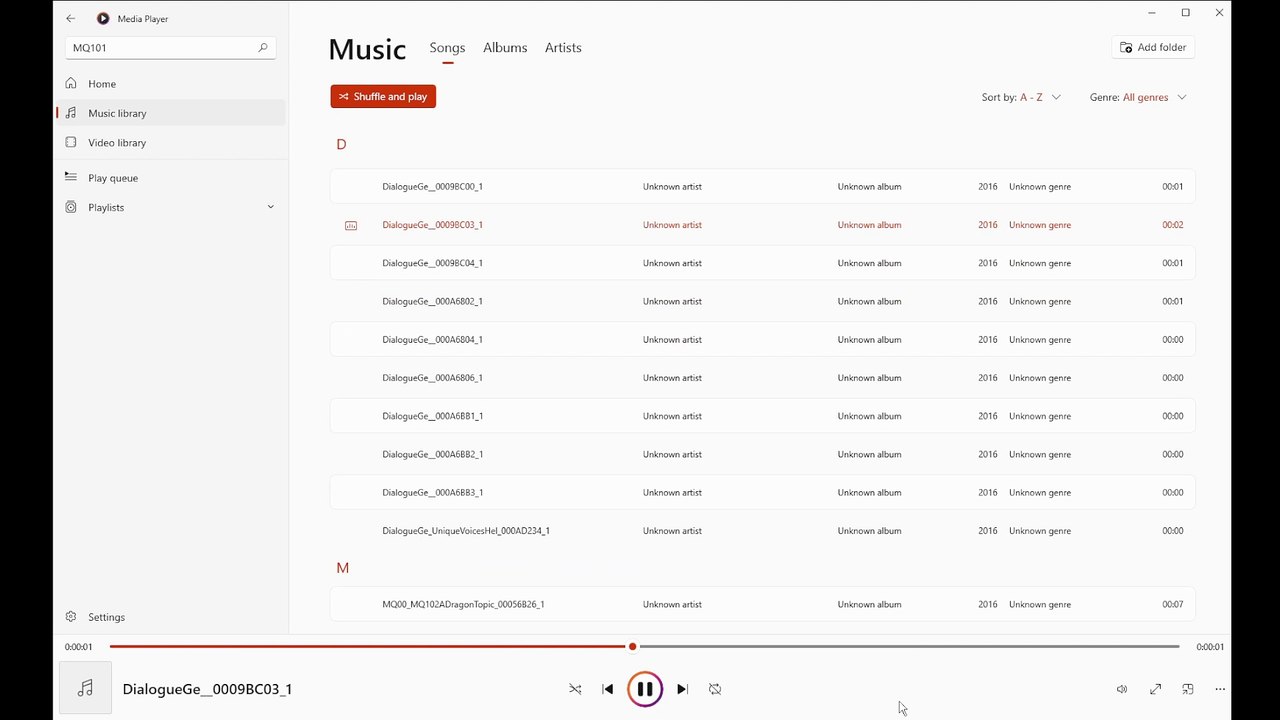This screenshot has height=720, width=1280.
Task: Click the now-playing equalizer icon beside DialogueGe__0009BC03_1
Action: pyautogui.click(x=351, y=225)
